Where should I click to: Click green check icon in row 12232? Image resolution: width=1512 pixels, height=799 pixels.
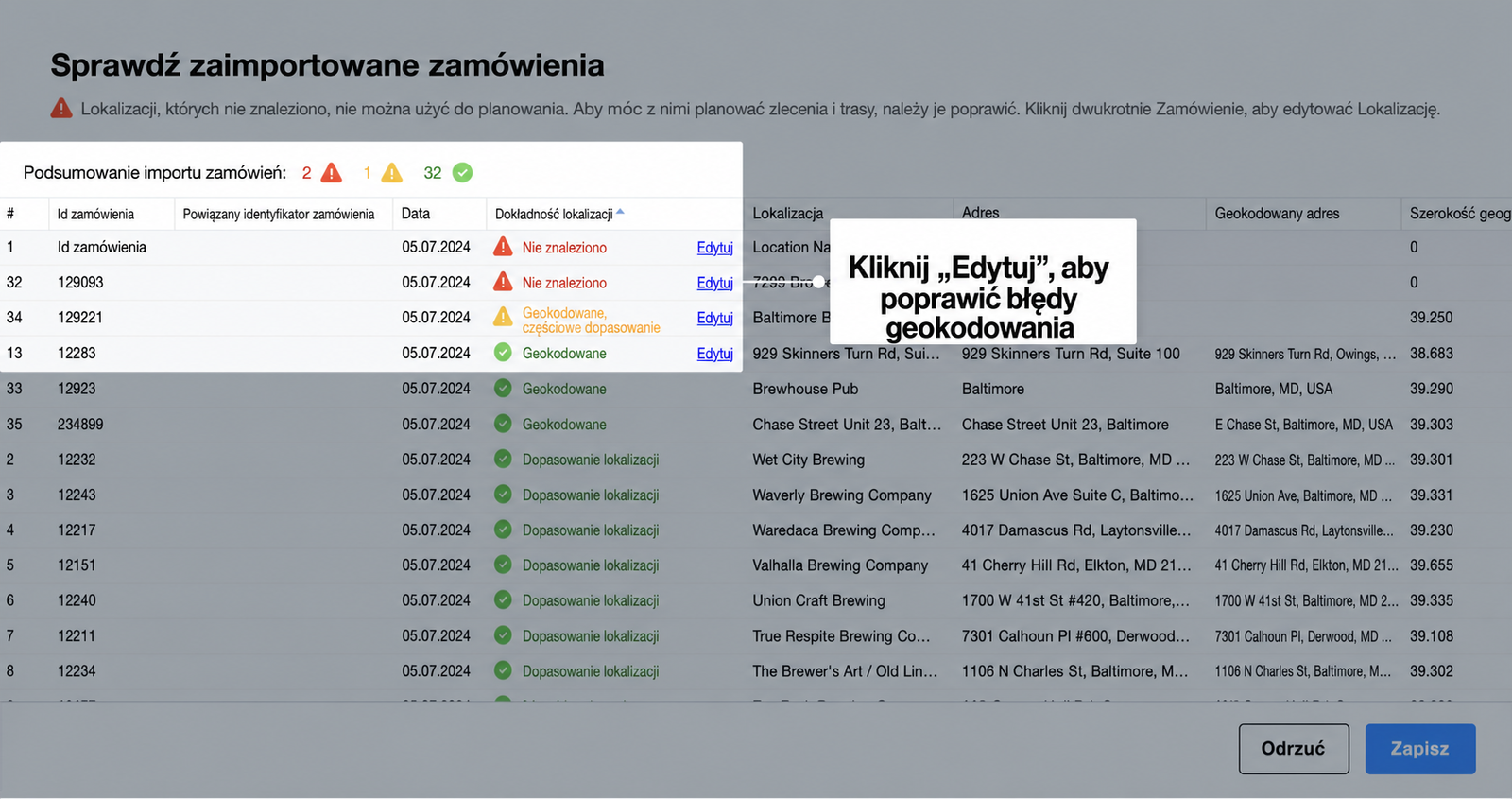coord(503,459)
